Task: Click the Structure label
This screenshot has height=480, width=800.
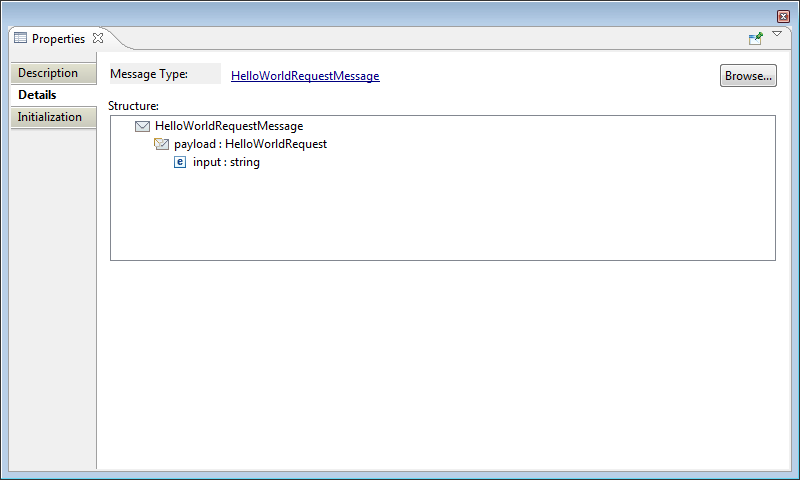Action: pos(134,105)
